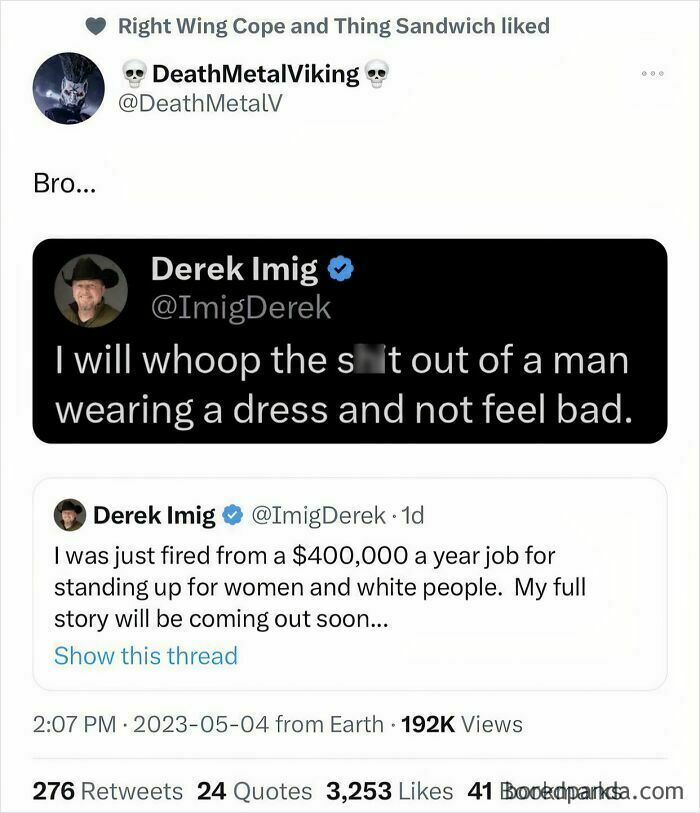700x813 pixels.
Task: Click the skull emoji in the display name
Action: [x=130, y=73]
